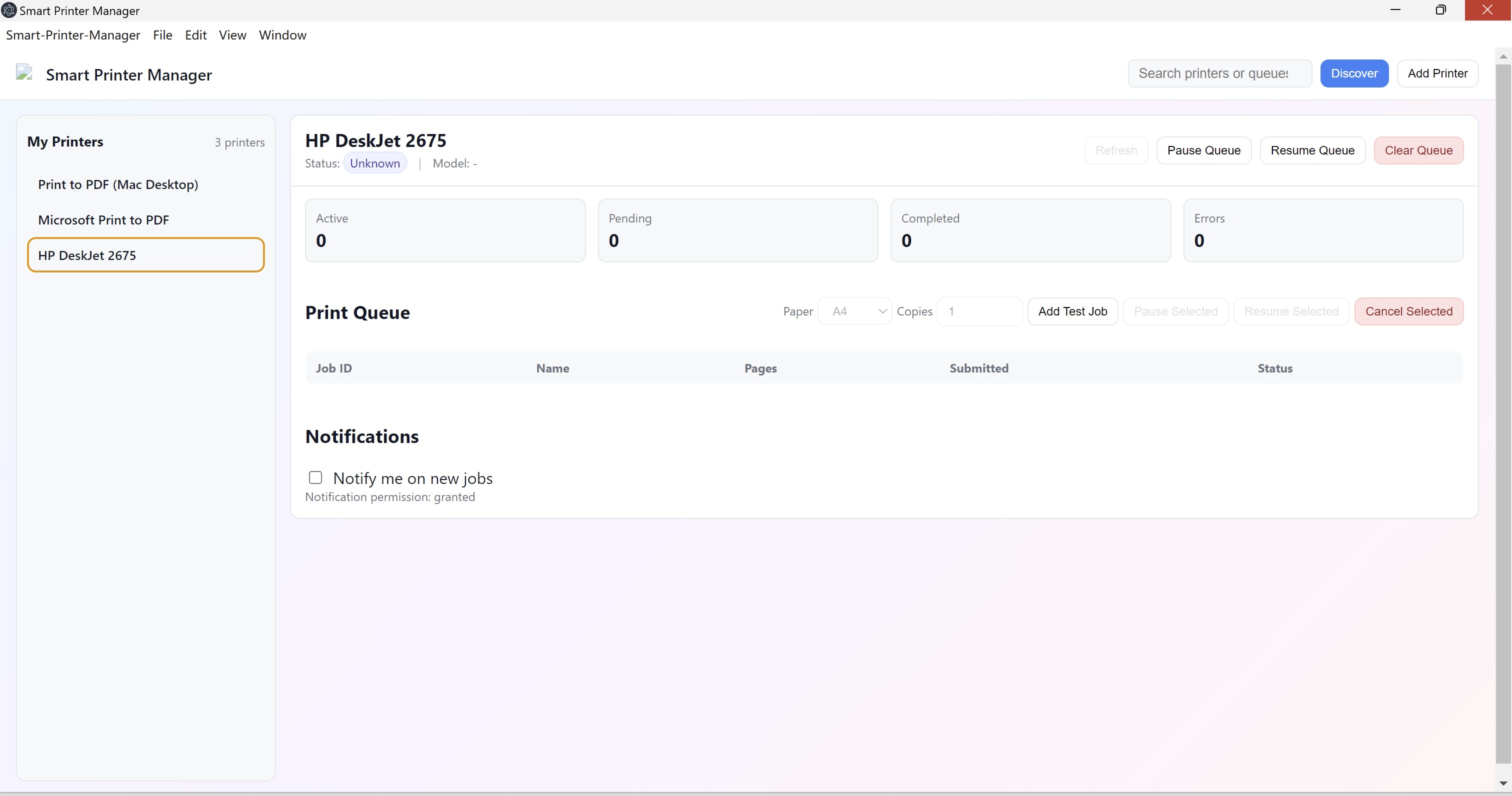Click the vertical scrollbar up arrow
Screen dimensions: 1512x796
coord(1503,56)
